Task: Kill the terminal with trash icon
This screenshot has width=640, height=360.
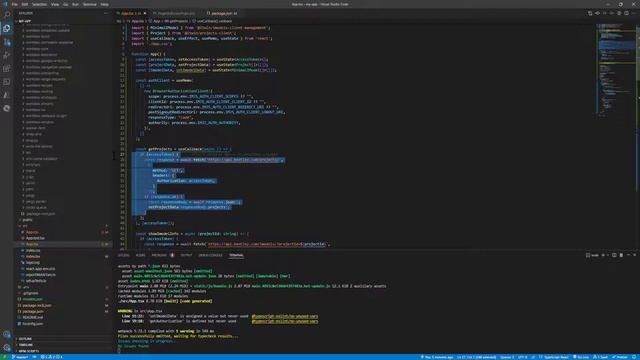Action: 621,255
